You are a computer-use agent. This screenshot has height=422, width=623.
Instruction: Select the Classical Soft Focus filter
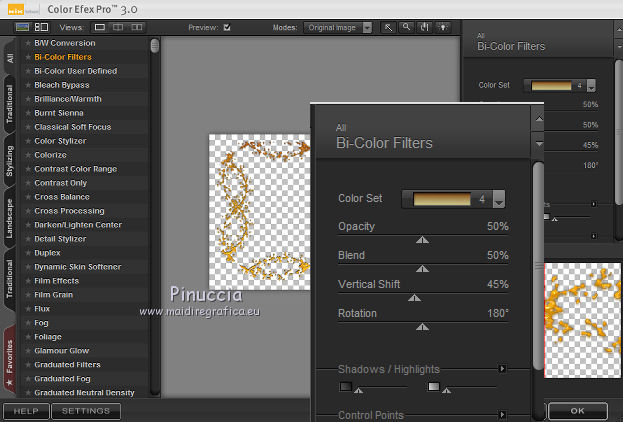[x=73, y=127]
